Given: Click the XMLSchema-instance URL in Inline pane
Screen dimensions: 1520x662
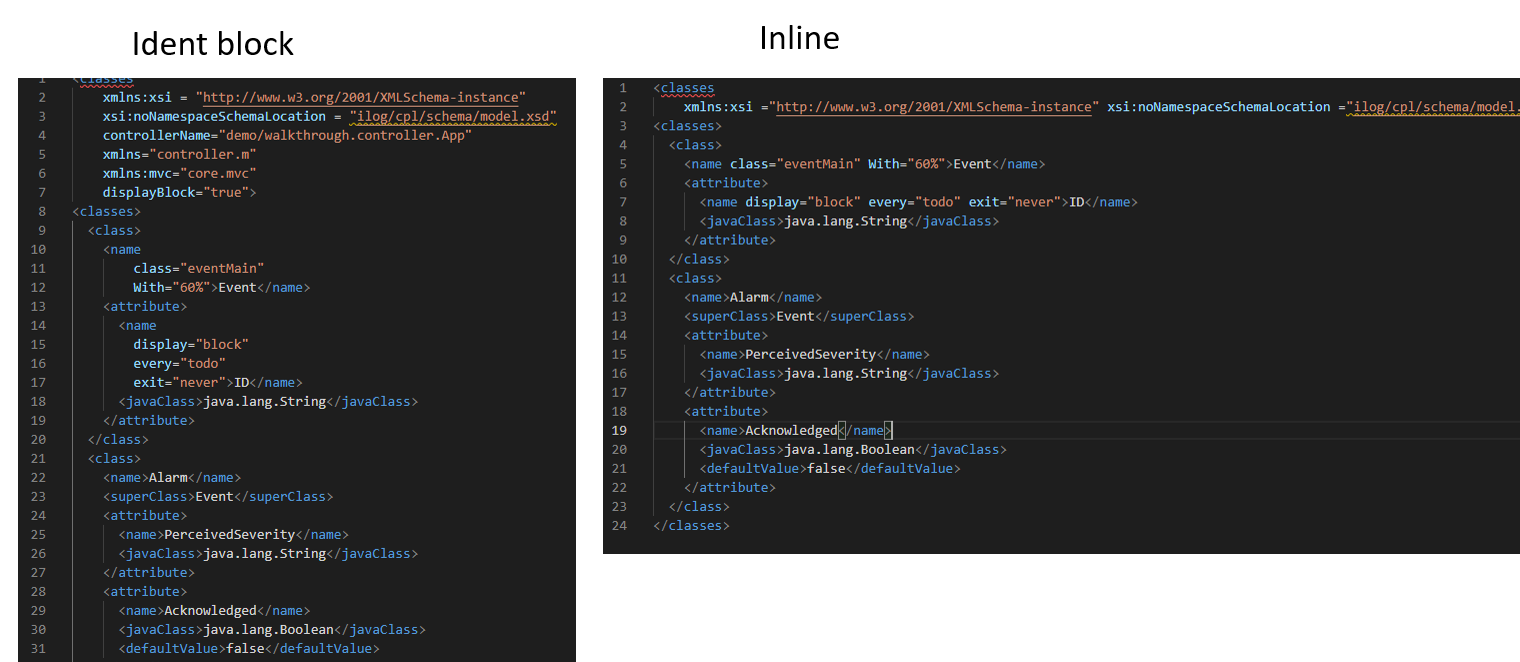Looking at the screenshot, I should (x=933, y=107).
